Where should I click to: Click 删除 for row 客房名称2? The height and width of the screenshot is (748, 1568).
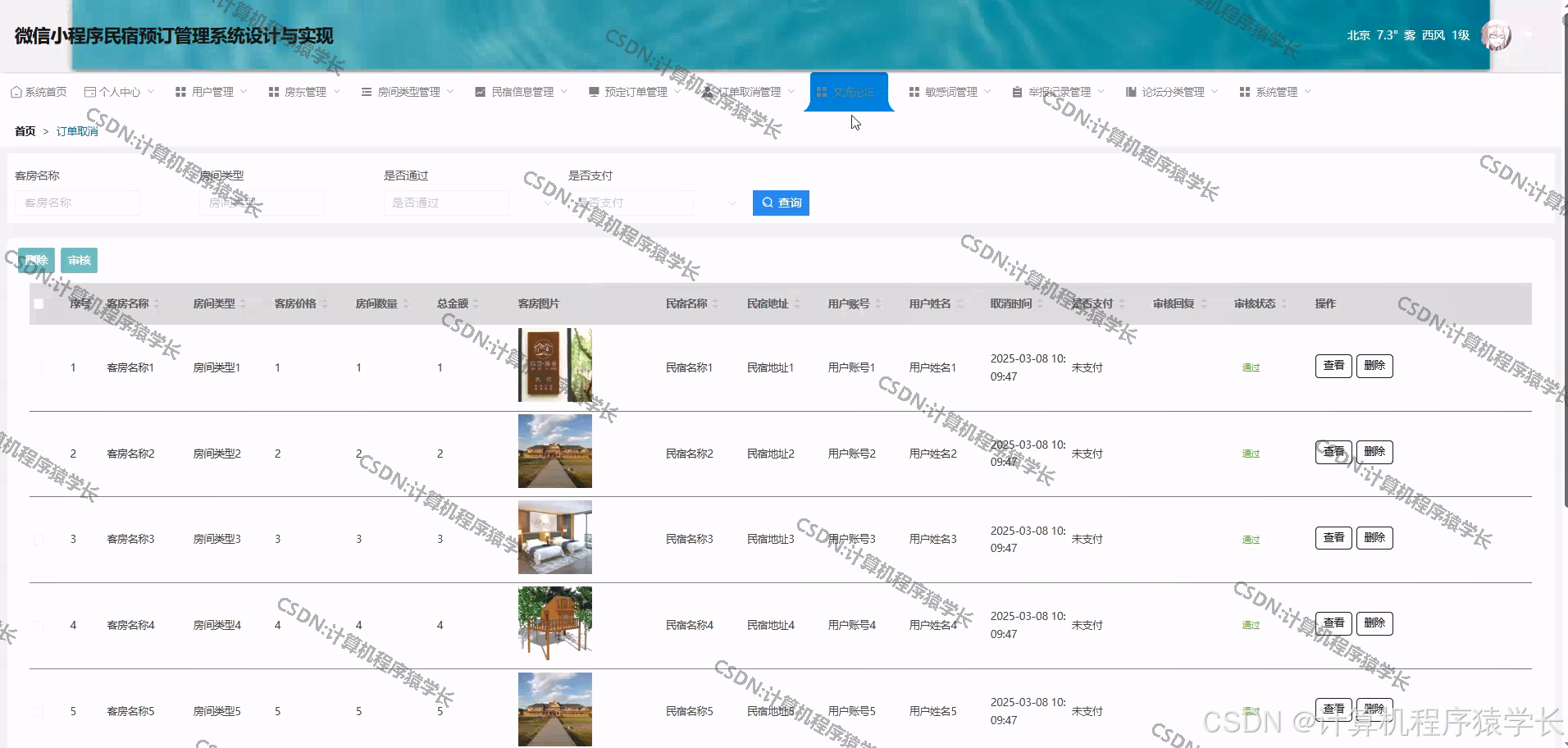point(1374,452)
